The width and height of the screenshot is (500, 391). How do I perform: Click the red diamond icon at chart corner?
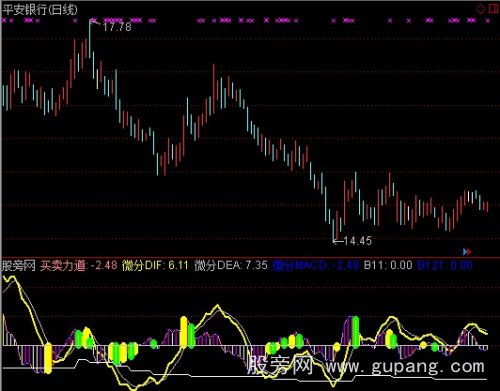pos(480,9)
